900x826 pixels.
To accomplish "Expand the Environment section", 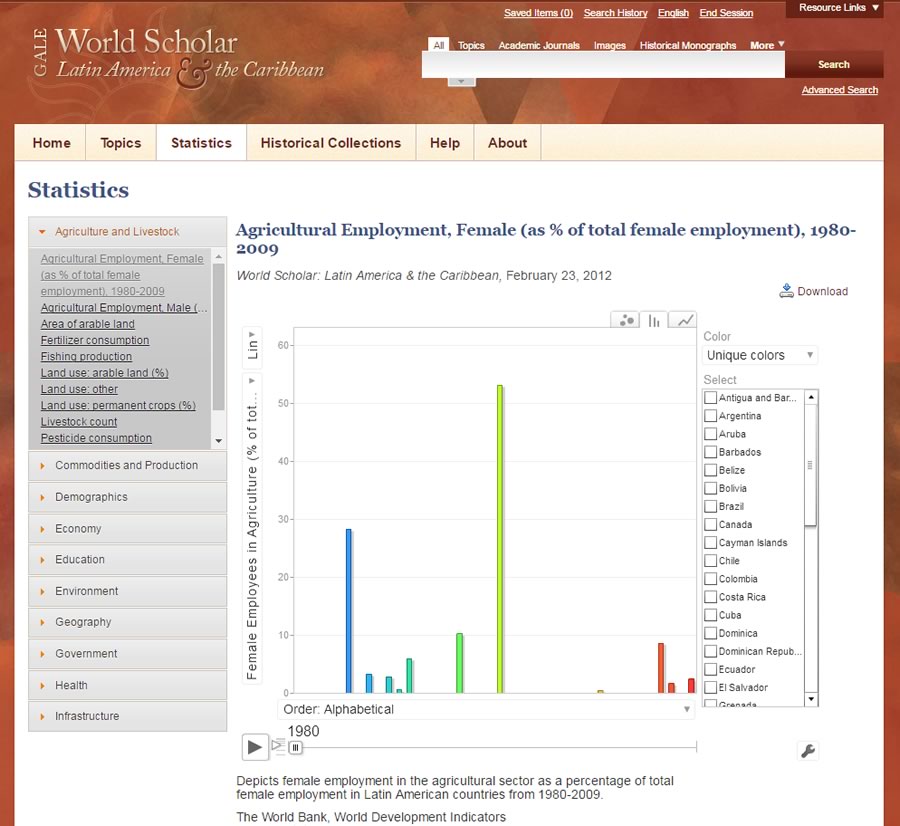I will click(127, 591).
